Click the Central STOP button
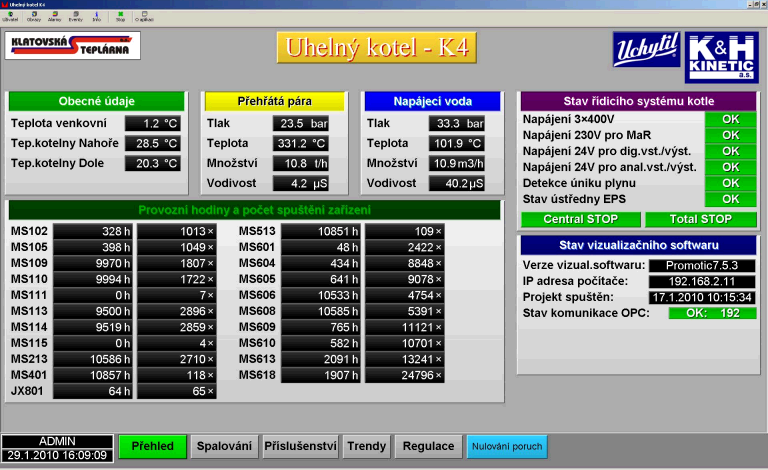This screenshot has height=470, width=768. [580, 219]
